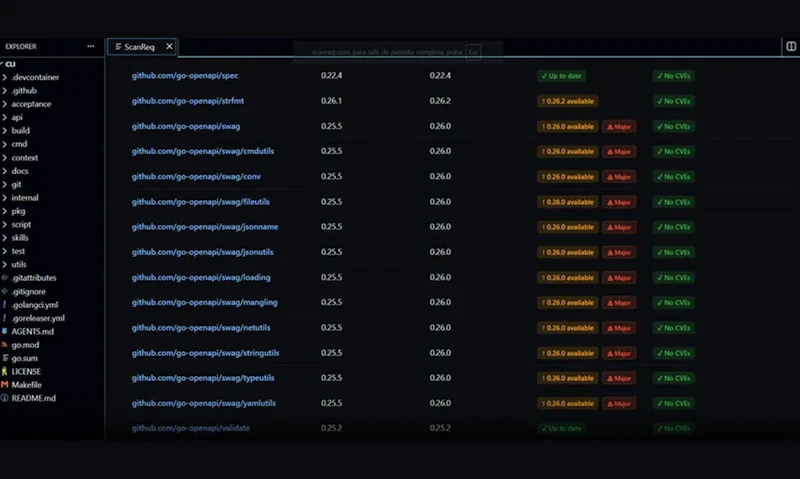The width and height of the screenshot is (800, 479).
Task: Open the LICENSE file icon
Action: (5, 371)
